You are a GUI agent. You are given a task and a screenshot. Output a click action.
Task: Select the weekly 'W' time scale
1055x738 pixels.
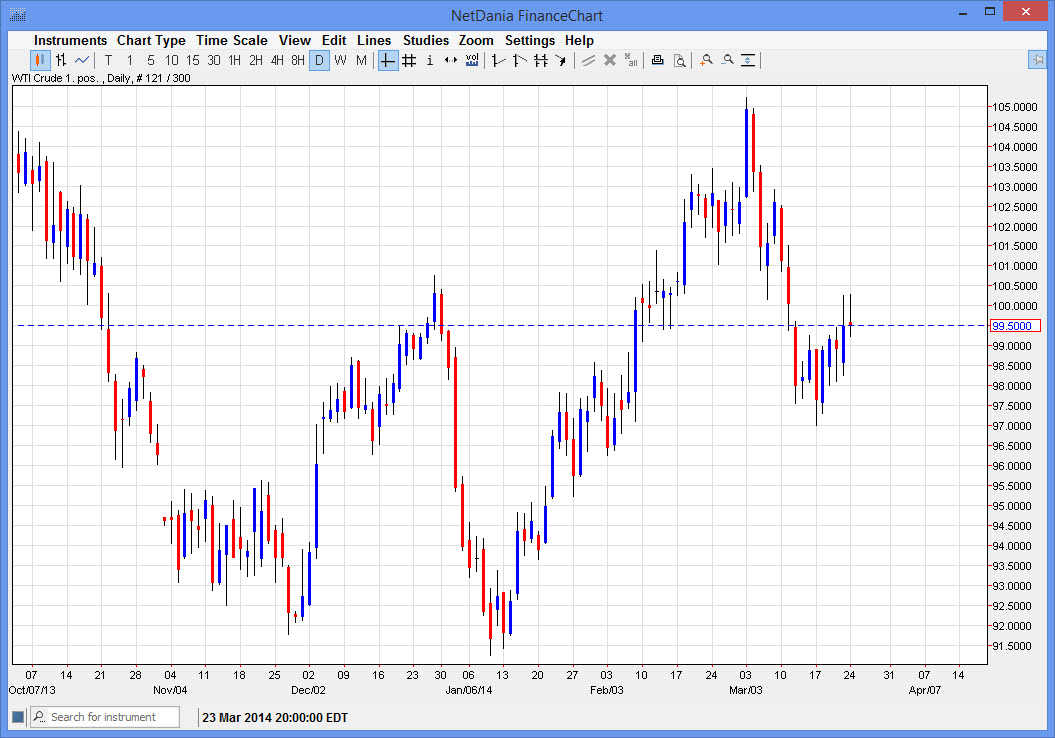pos(340,60)
